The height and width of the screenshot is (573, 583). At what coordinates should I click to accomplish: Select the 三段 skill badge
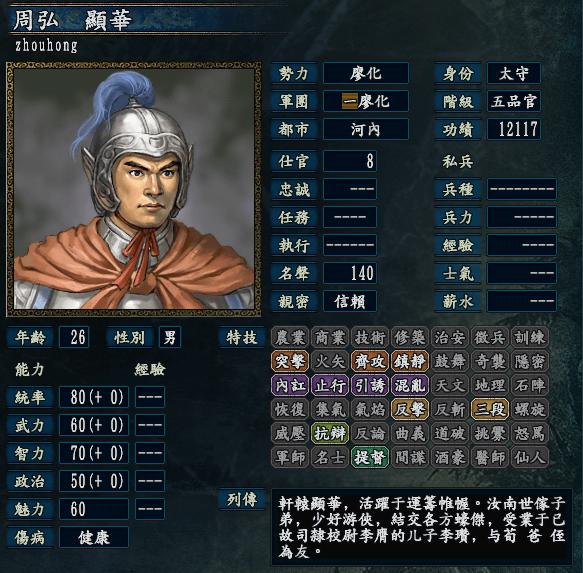490,409
